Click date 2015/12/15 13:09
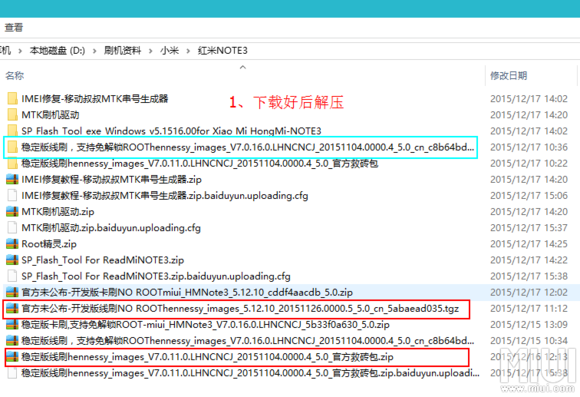This screenshot has height=397, width=580. point(529,324)
